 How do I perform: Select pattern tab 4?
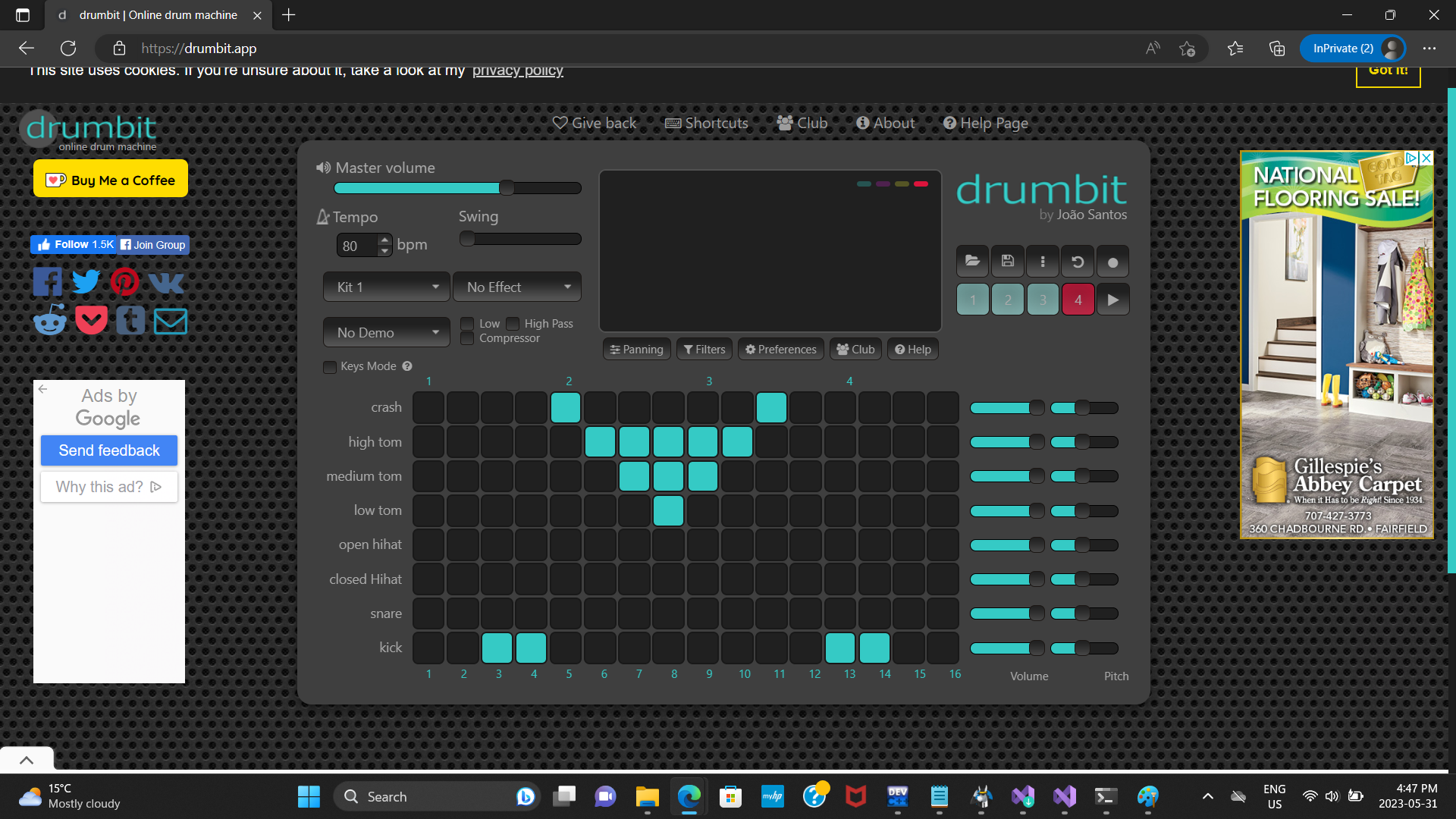[x=1078, y=300]
